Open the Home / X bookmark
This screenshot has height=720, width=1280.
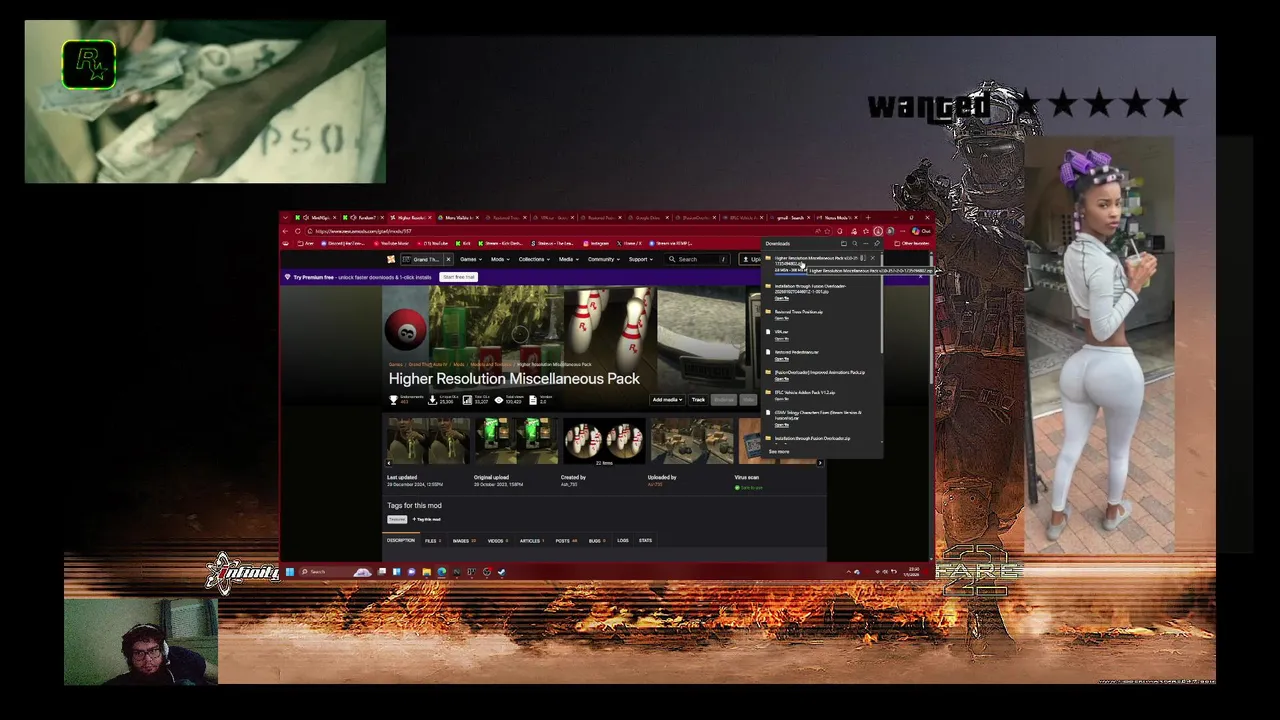tap(629, 243)
